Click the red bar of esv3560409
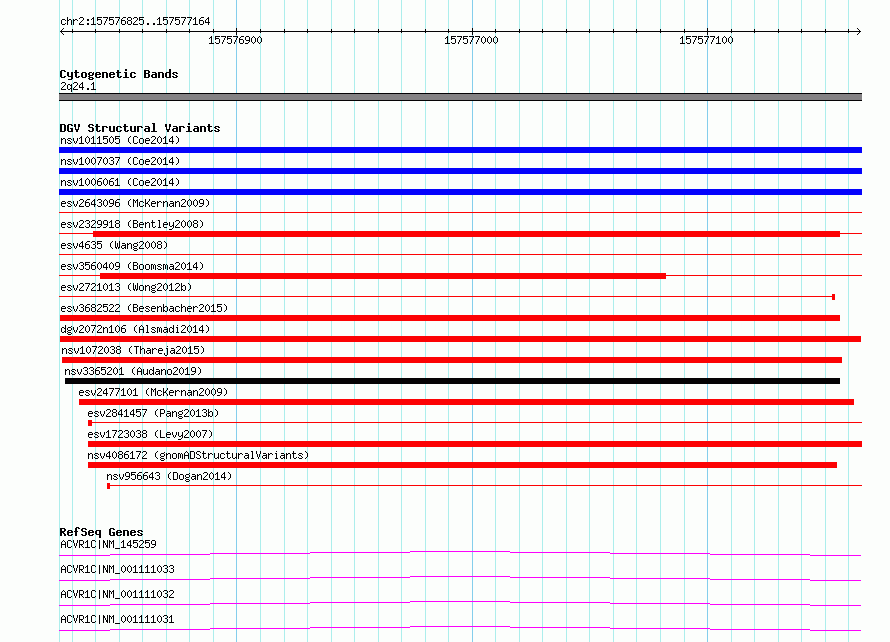Image resolution: width=890 pixels, height=642 pixels. tap(383, 276)
